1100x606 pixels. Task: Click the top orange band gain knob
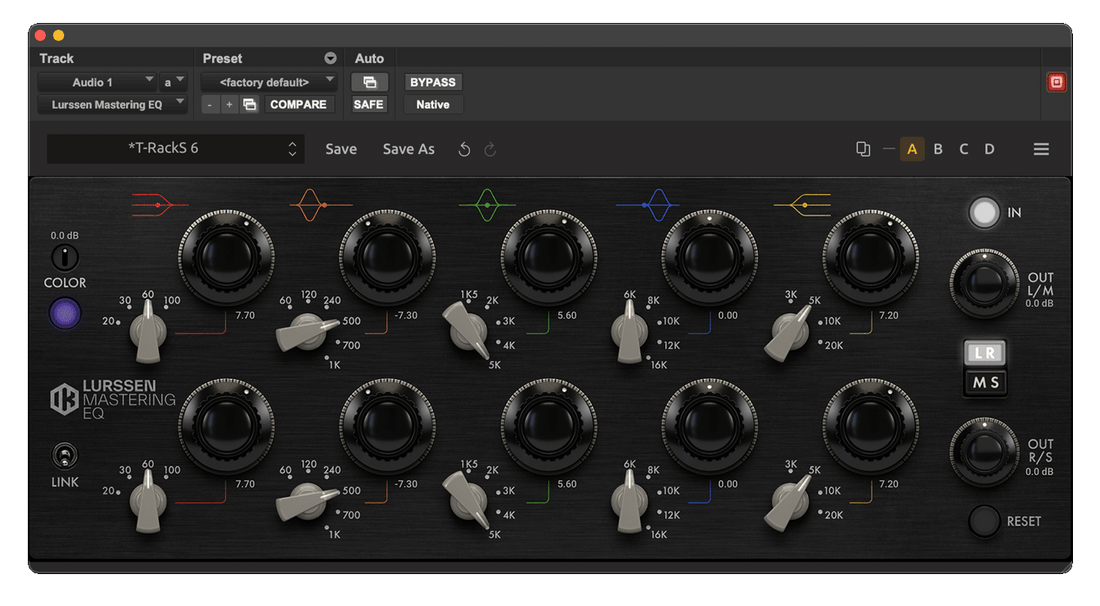point(387,257)
